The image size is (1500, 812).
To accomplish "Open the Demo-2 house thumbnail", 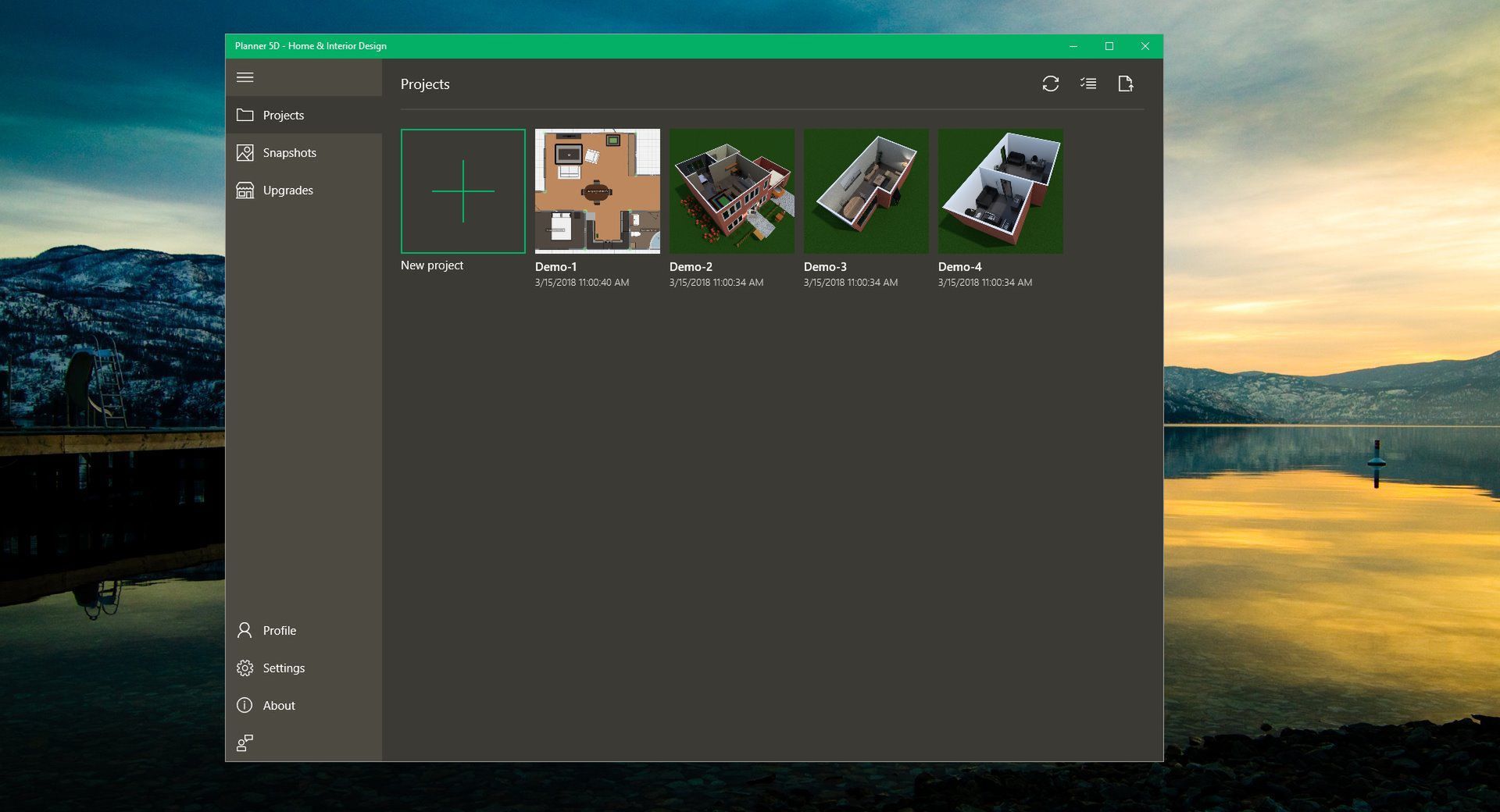I will pyautogui.click(x=732, y=191).
